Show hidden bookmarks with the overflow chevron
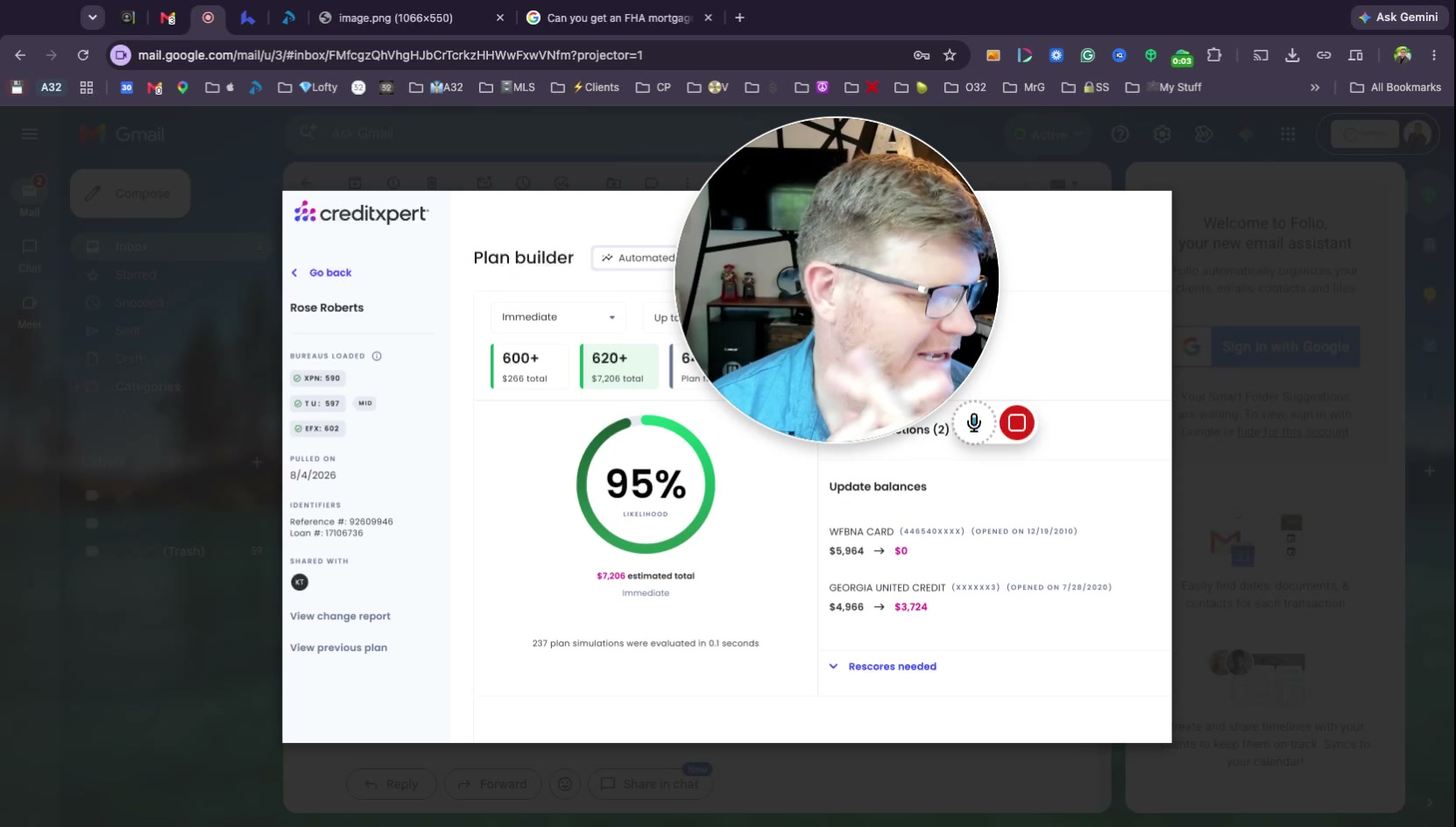Image resolution: width=1456 pixels, height=827 pixels. point(1315,88)
